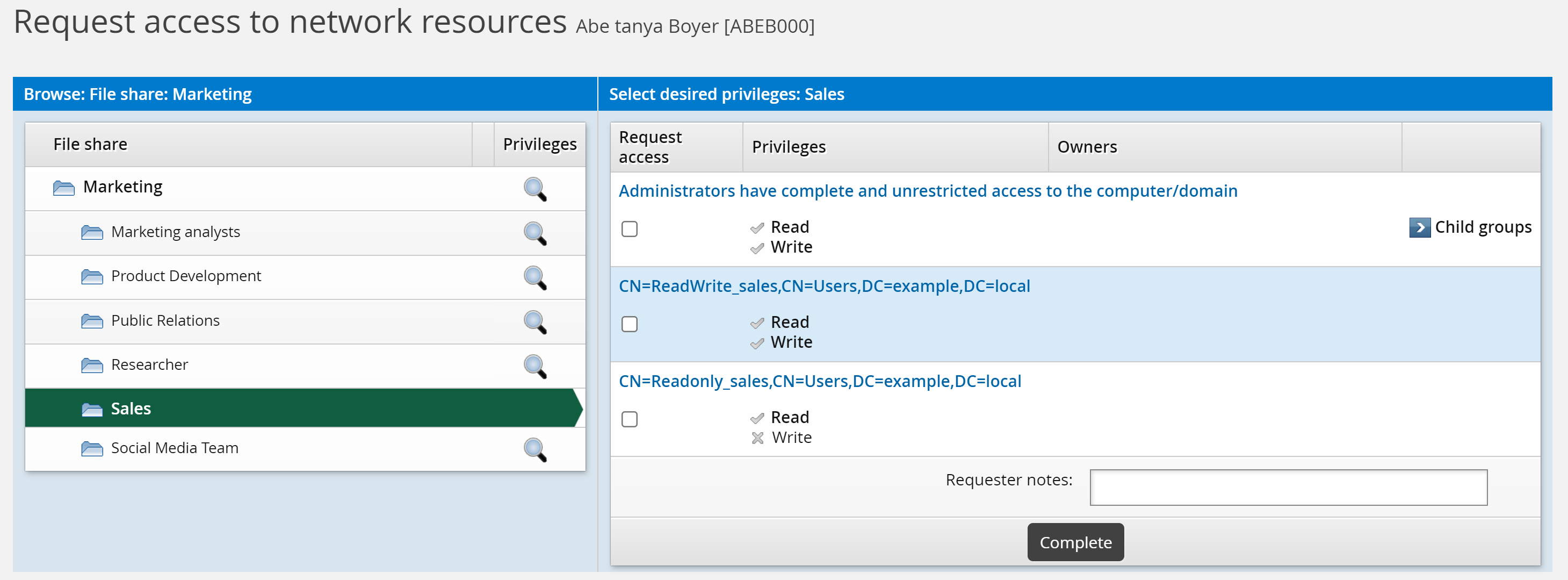Click the magnifier icon for Marketing analysts
Screen dimensions: 1568x580
click(x=534, y=233)
